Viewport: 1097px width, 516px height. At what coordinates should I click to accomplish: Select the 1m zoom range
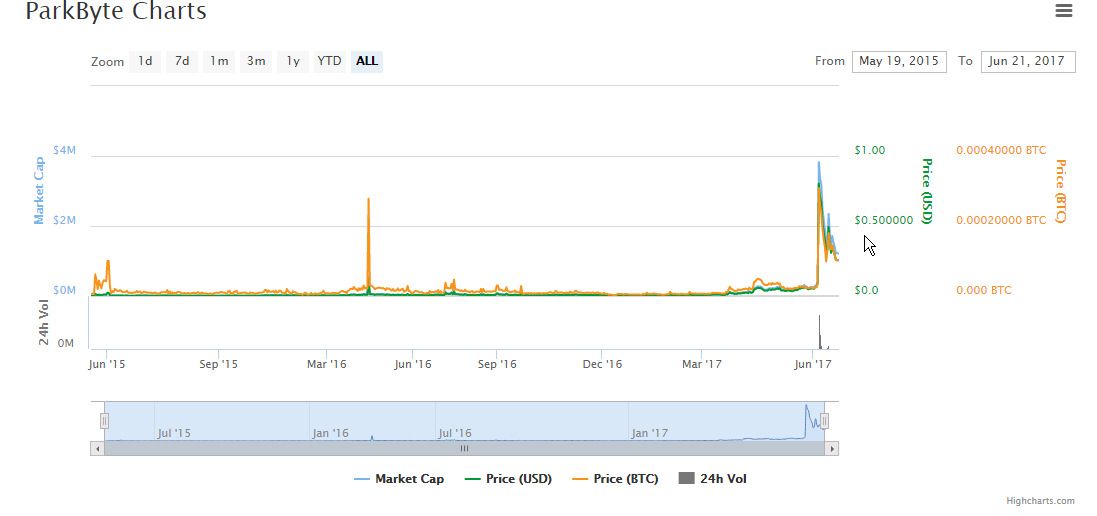click(219, 62)
